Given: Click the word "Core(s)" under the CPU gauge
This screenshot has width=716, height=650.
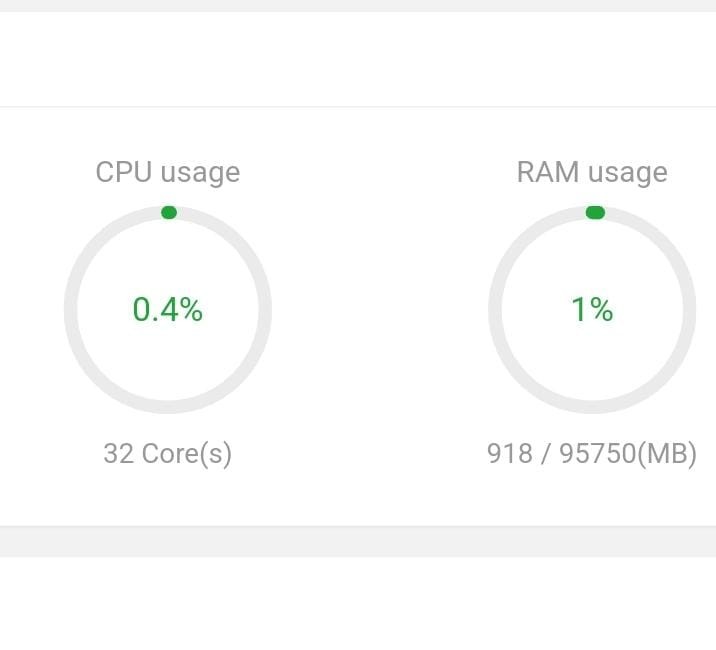Looking at the screenshot, I should 186,454.
